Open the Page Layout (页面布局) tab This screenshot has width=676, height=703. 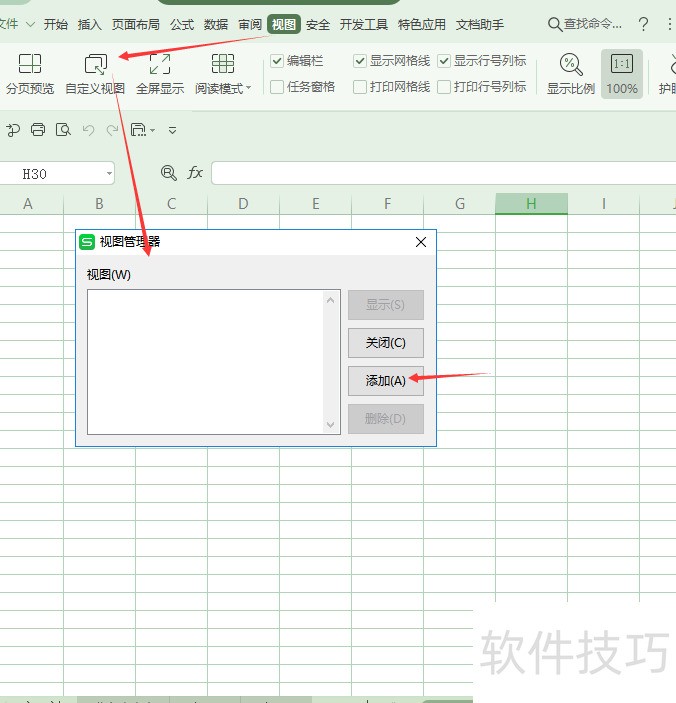click(135, 24)
